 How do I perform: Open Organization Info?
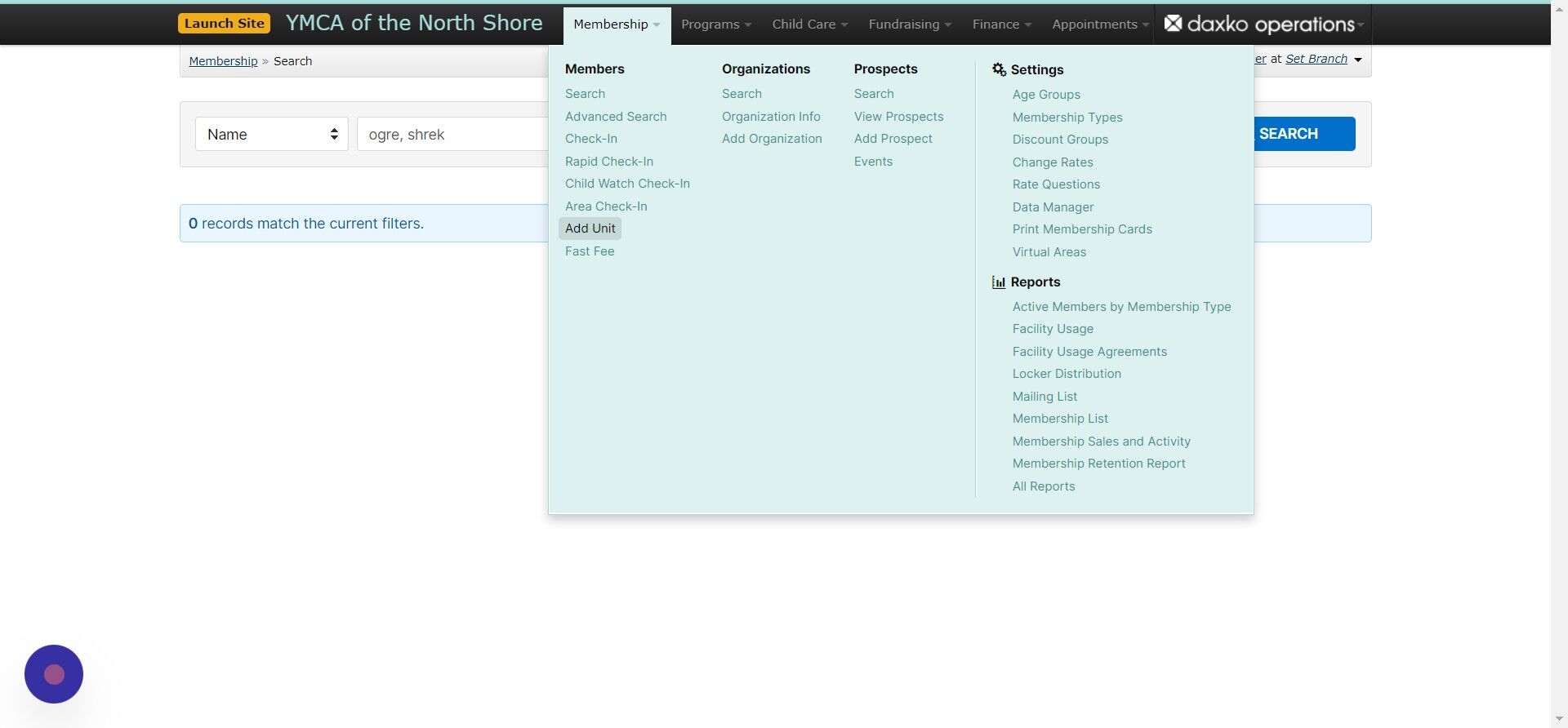pos(771,117)
